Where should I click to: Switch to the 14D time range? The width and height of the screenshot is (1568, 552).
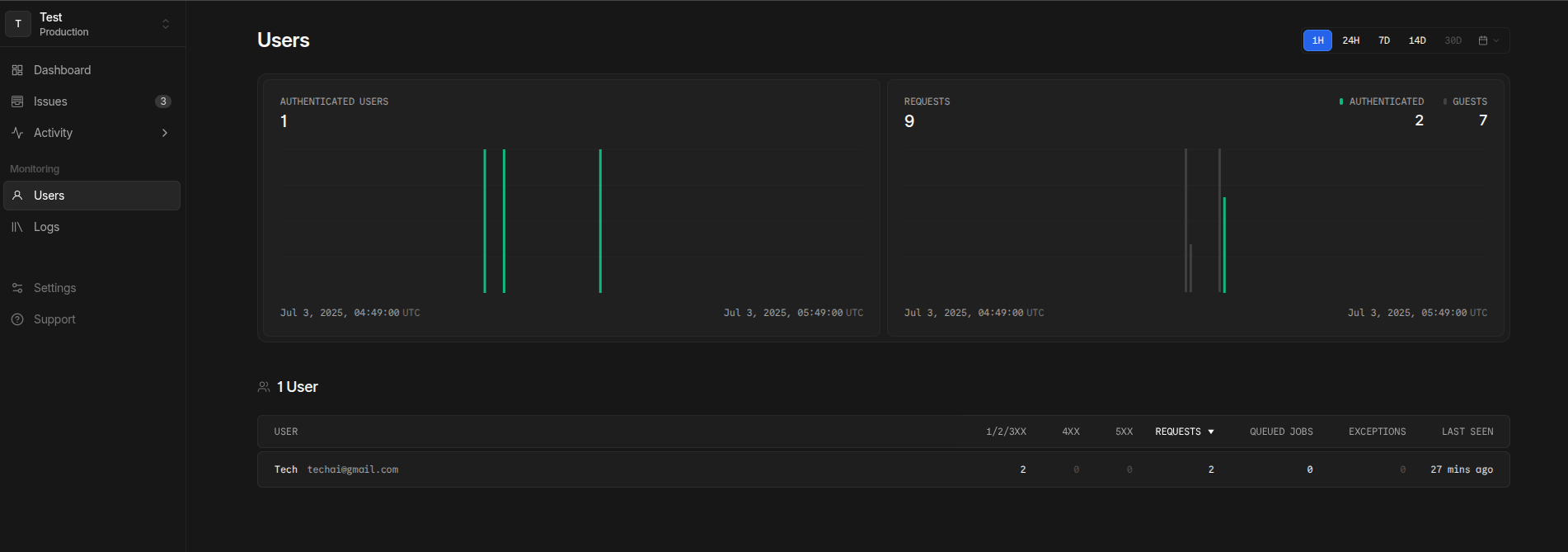click(x=1417, y=40)
